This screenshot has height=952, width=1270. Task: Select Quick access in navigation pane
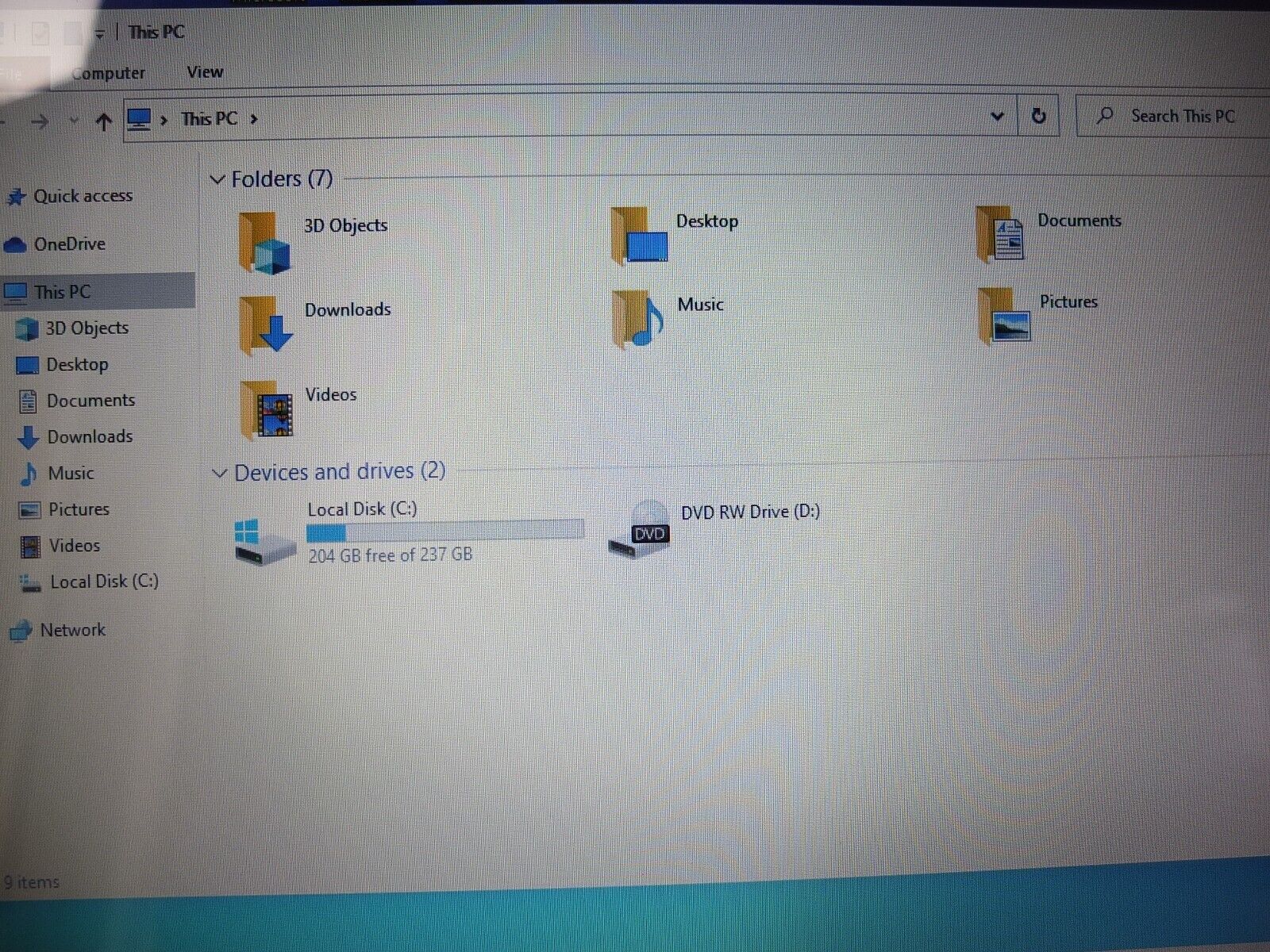(x=83, y=196)
